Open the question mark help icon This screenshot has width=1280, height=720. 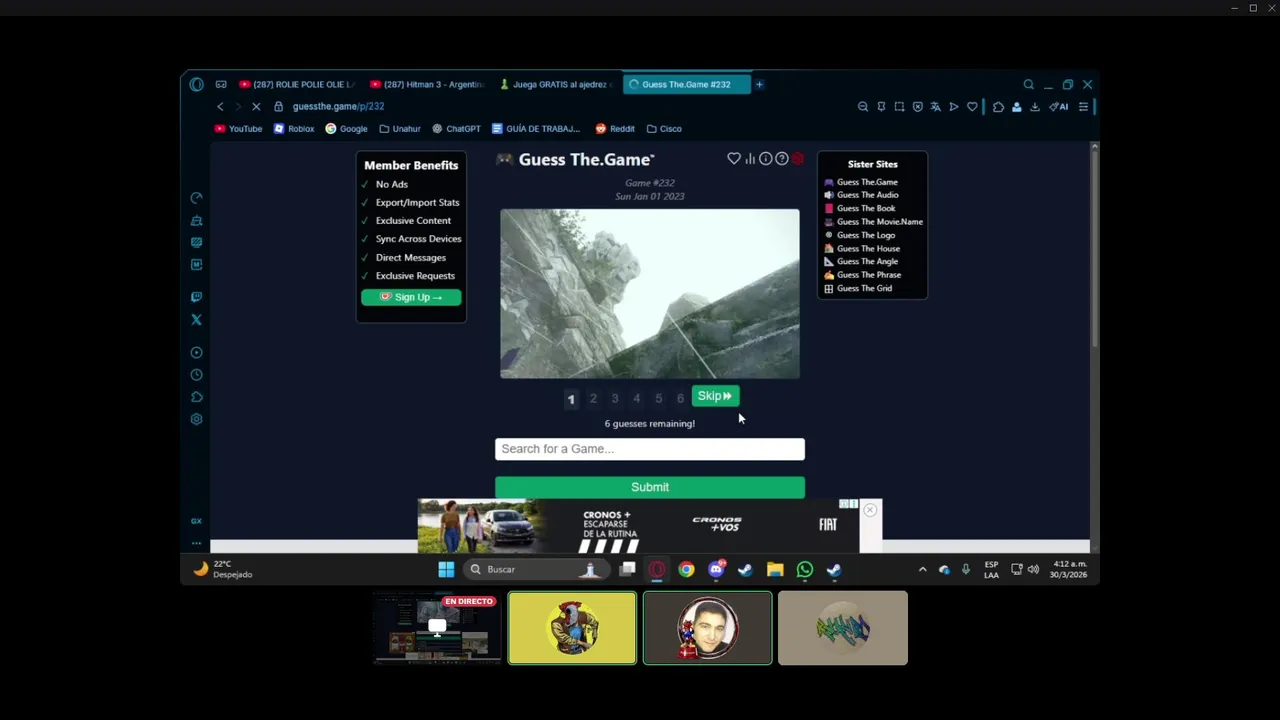click(x=782, y=159)
